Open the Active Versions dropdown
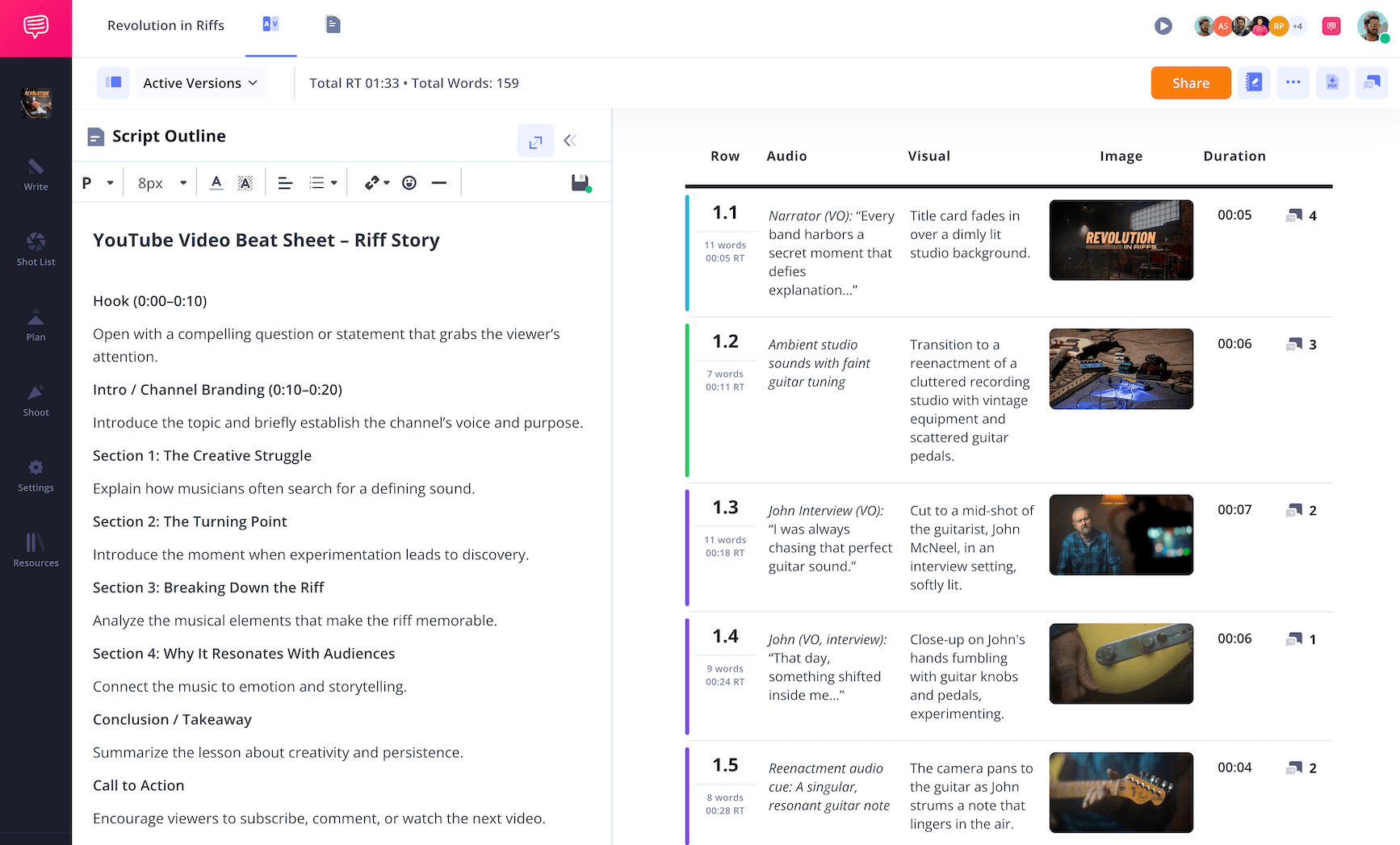 click(x=200, y=83)
